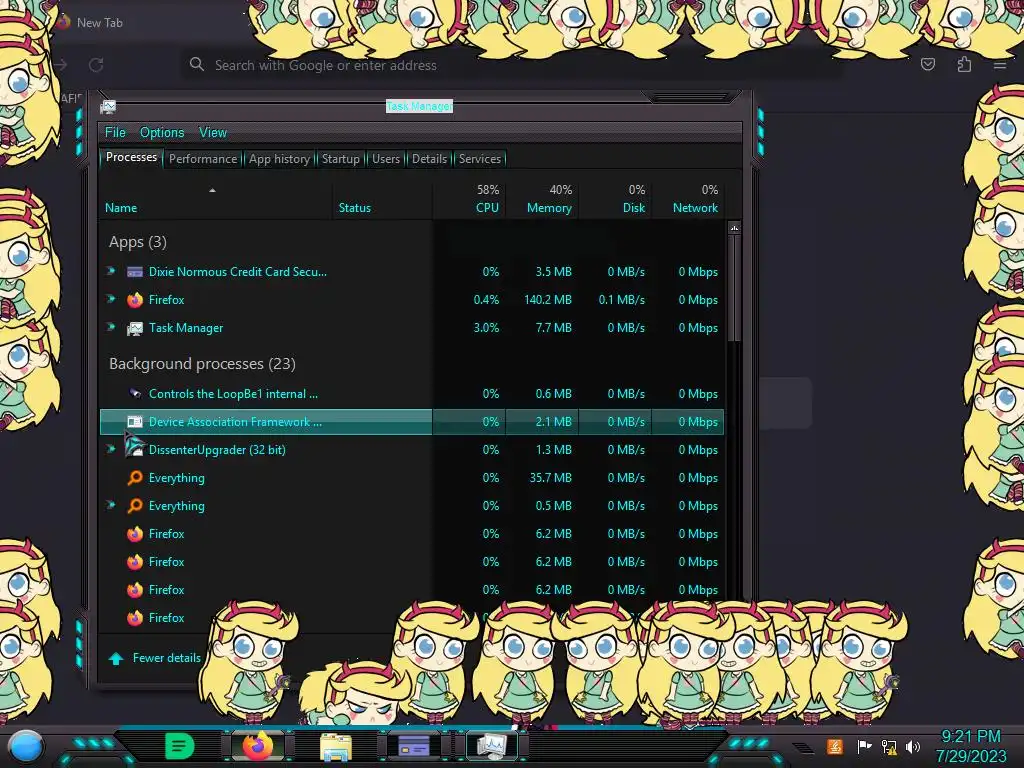This screenshot has width=1024, height=768.
Task: Click the 3.5 MB memory value
Action: click(554, 272)
